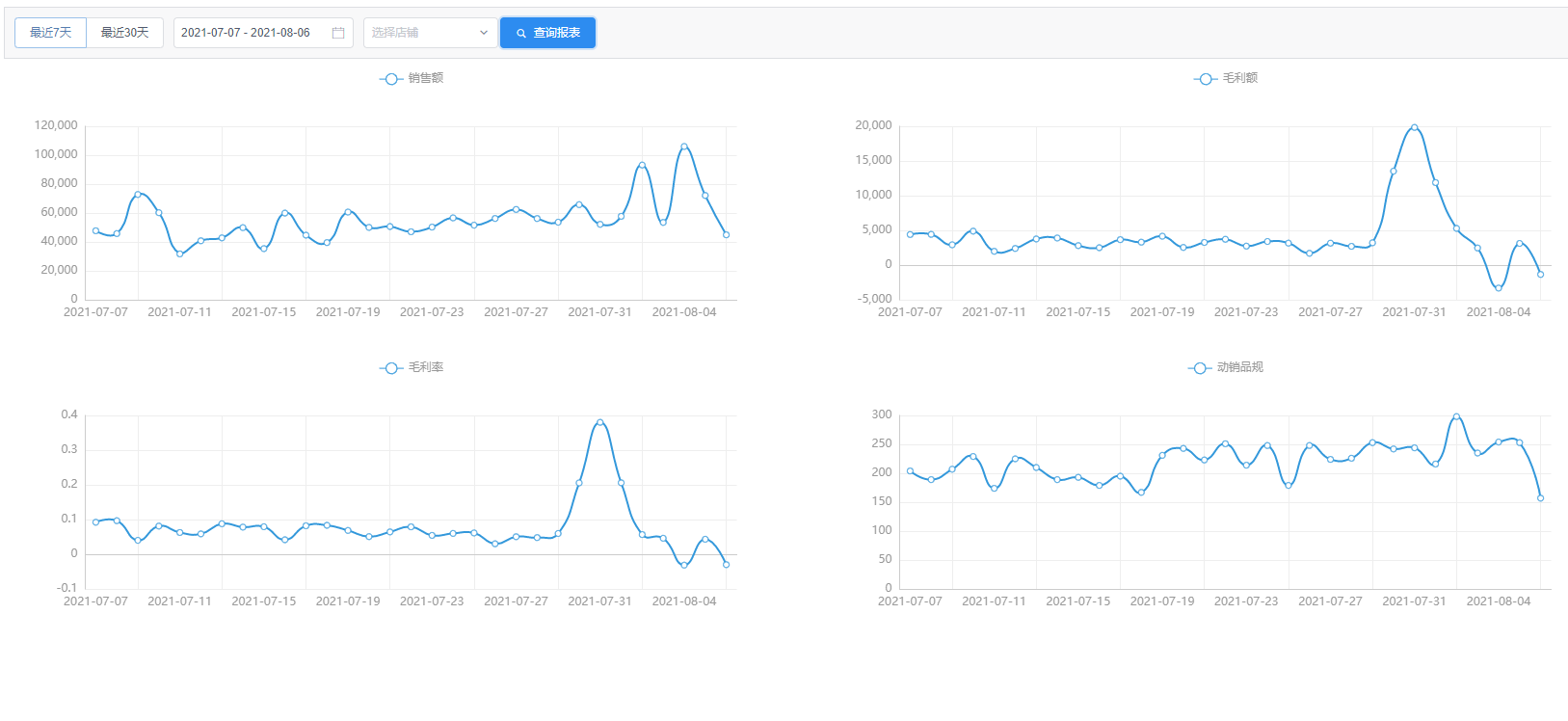Click the first data point of 毛利额 chart

[x=910, y=234]
